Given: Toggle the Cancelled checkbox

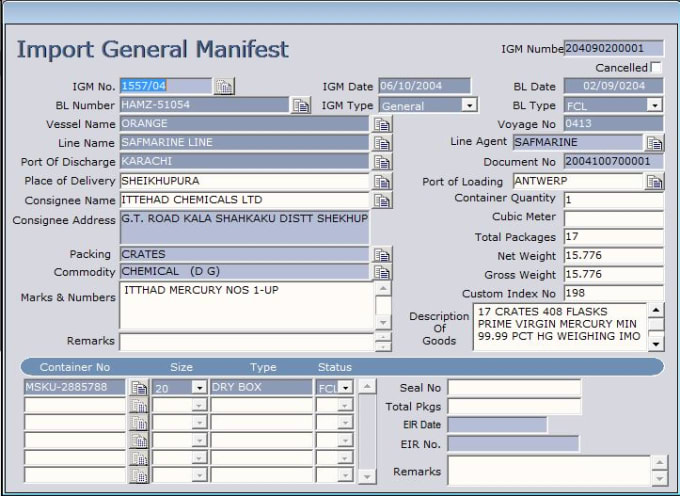Looking at the screenshot, I should [656, 68].
